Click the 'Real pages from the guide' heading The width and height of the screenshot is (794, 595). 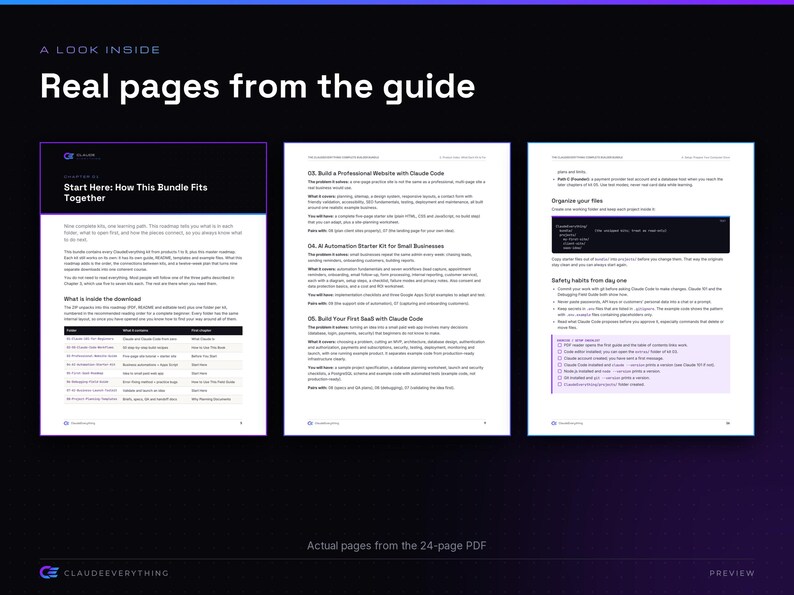[x=257, y=87]
